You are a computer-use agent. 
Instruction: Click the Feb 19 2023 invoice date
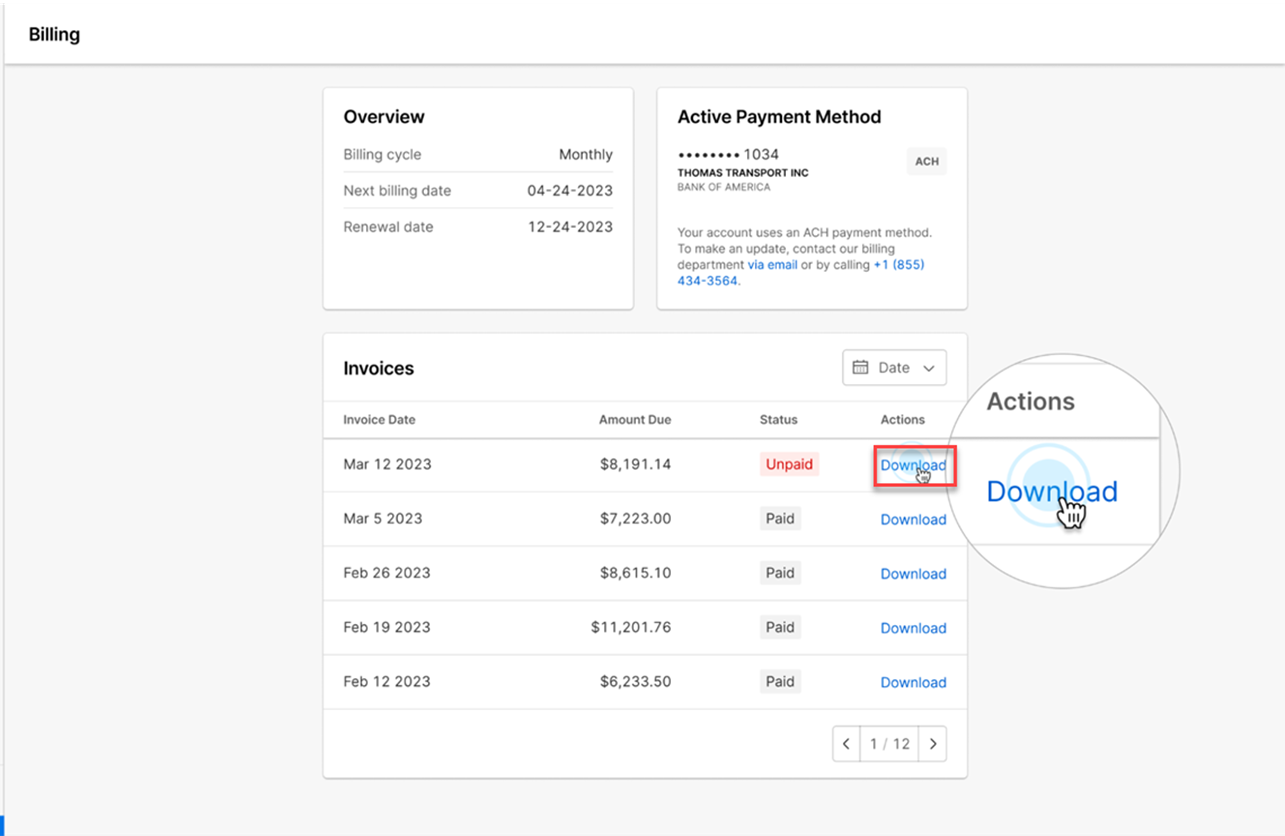tap(387, 627)
